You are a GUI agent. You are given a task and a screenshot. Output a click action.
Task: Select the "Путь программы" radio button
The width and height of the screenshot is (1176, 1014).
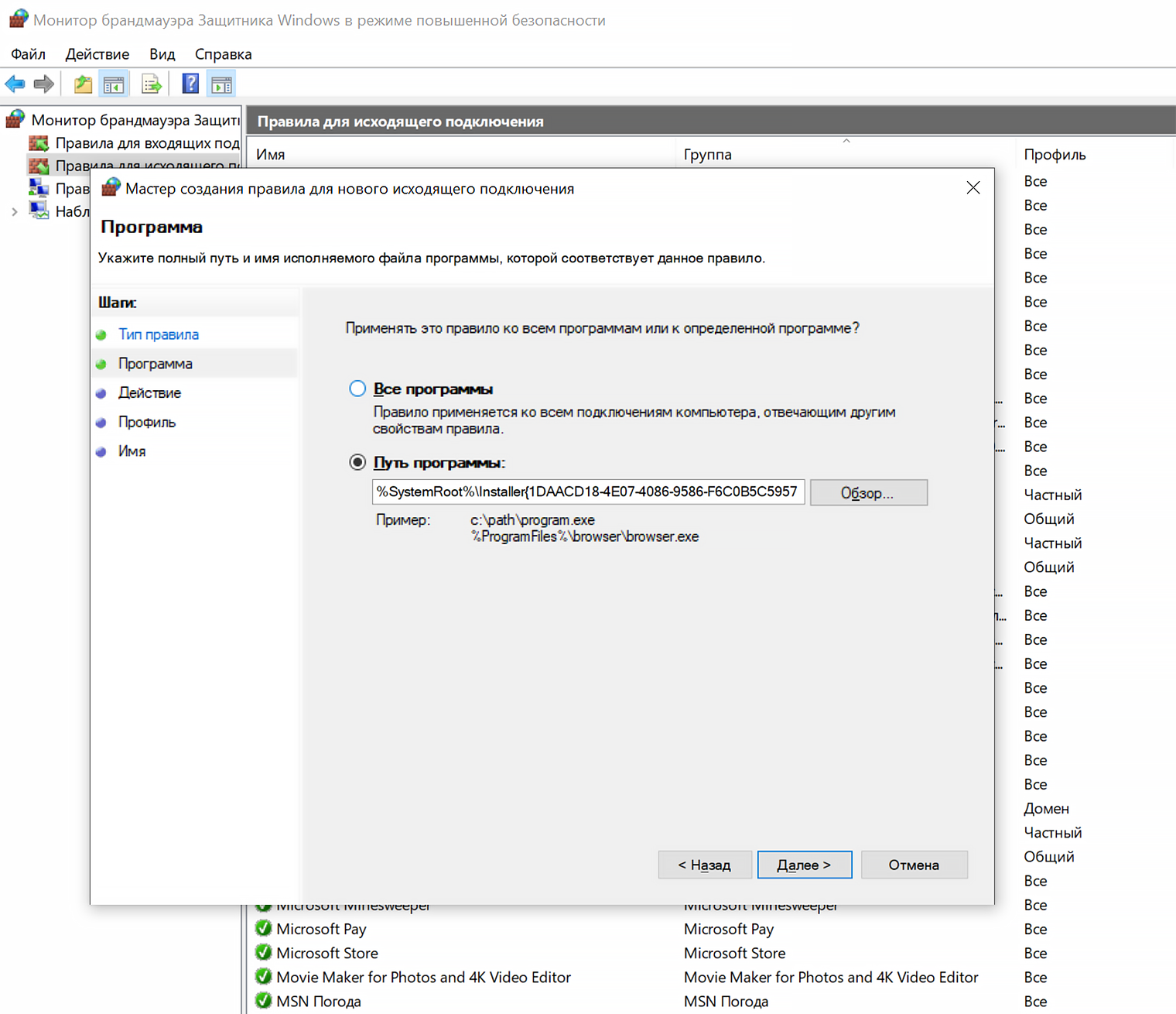[357, 462]
